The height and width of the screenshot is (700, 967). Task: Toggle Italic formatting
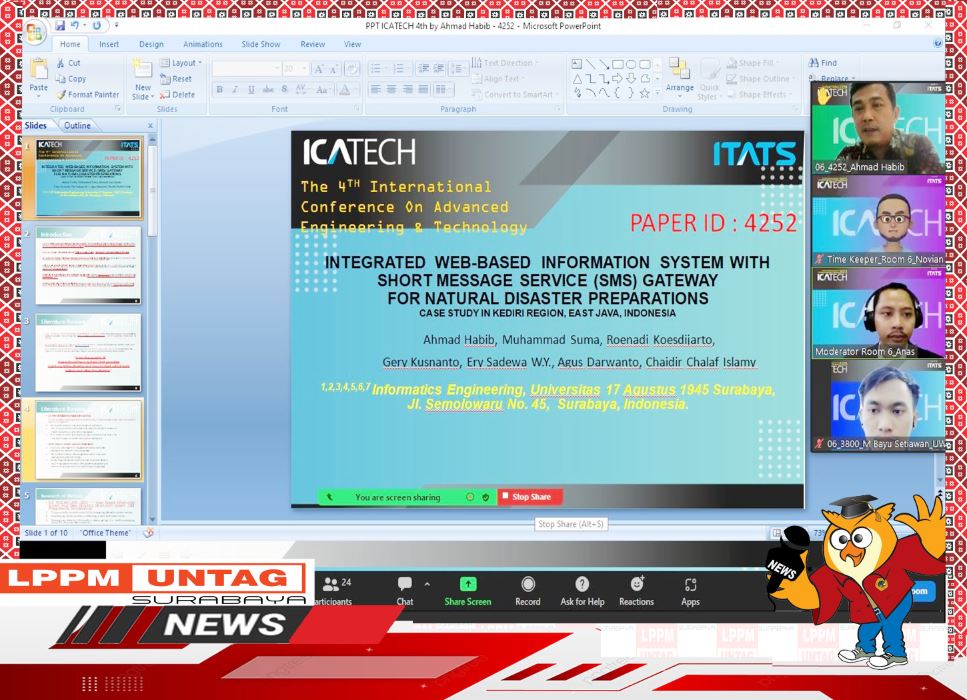[x=235, y=90]
